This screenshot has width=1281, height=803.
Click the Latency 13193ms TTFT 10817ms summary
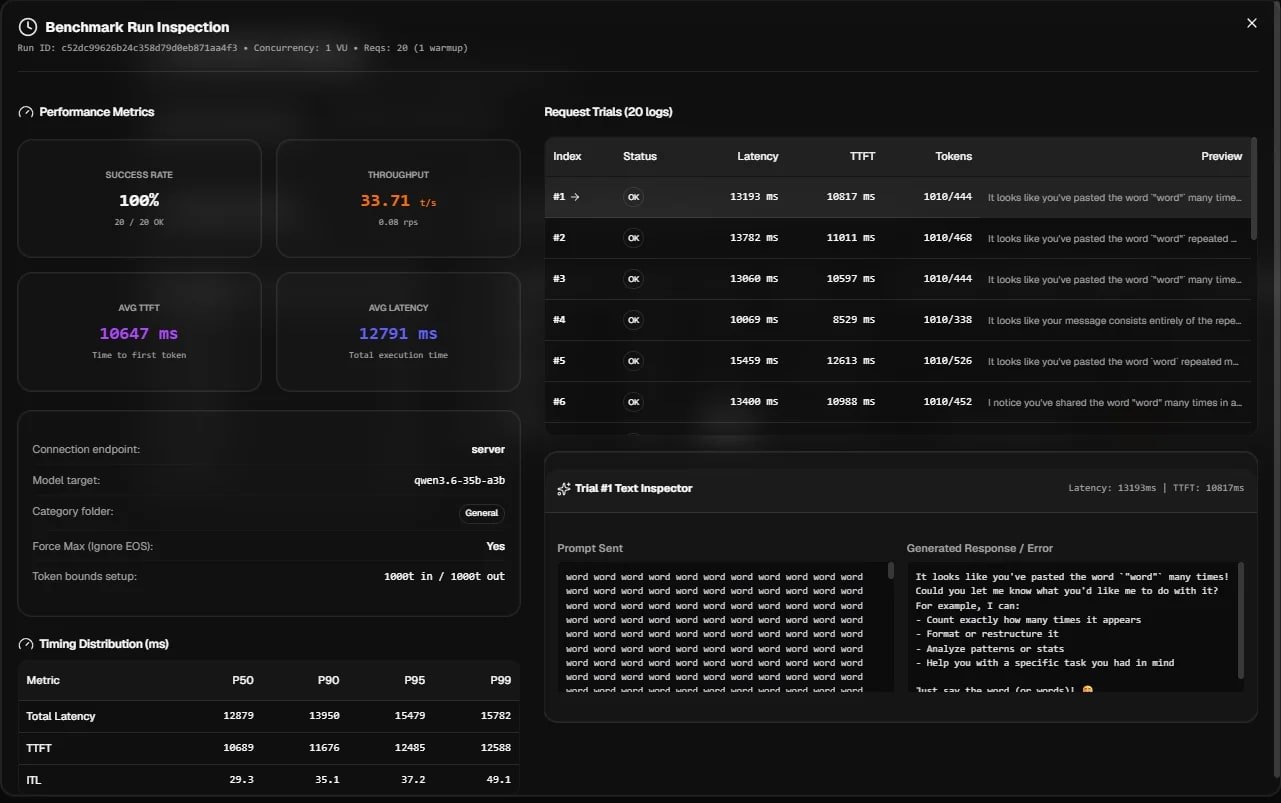click(x=1156, y=488)
